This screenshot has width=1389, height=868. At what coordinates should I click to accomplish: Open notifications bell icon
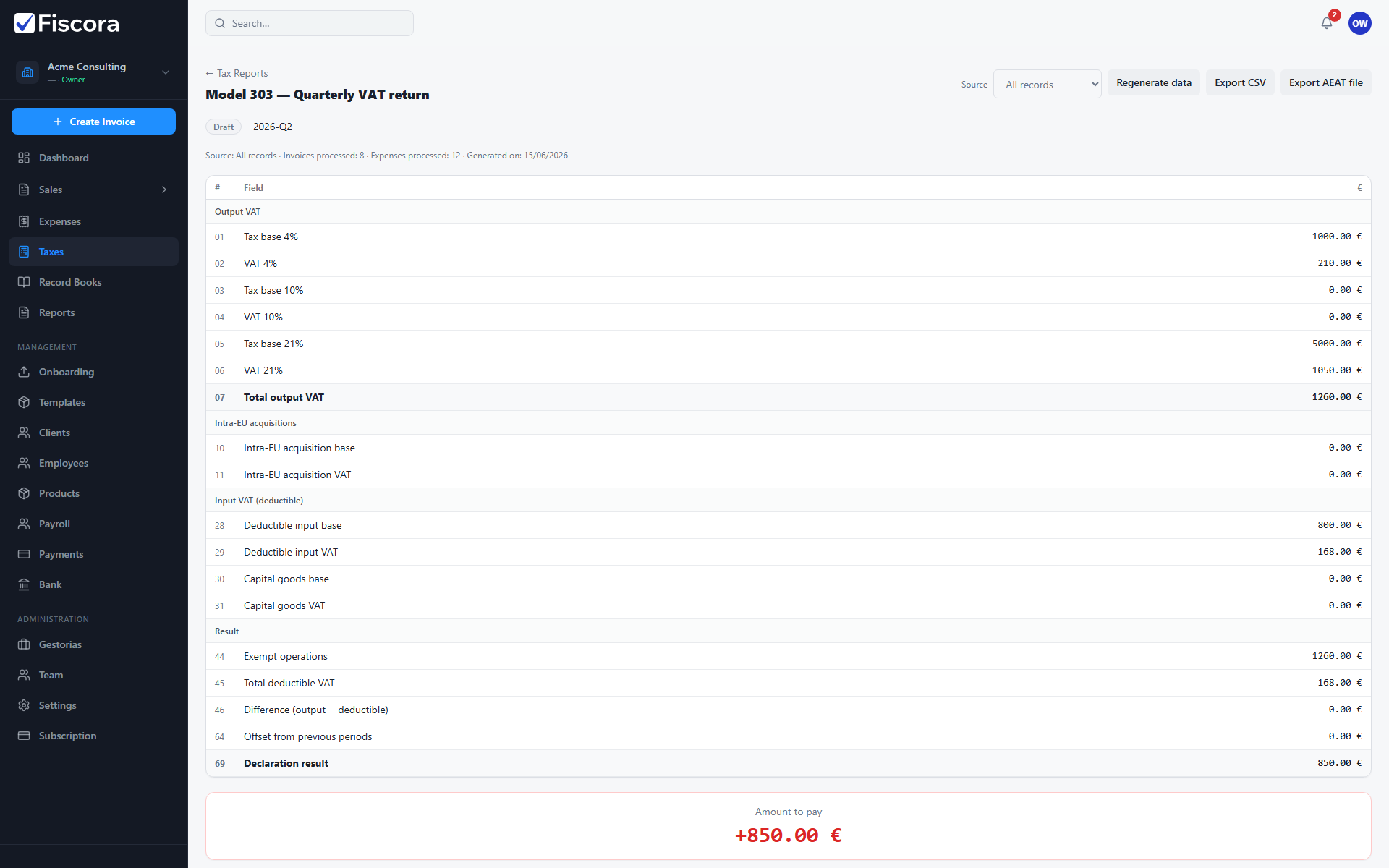1326,23
